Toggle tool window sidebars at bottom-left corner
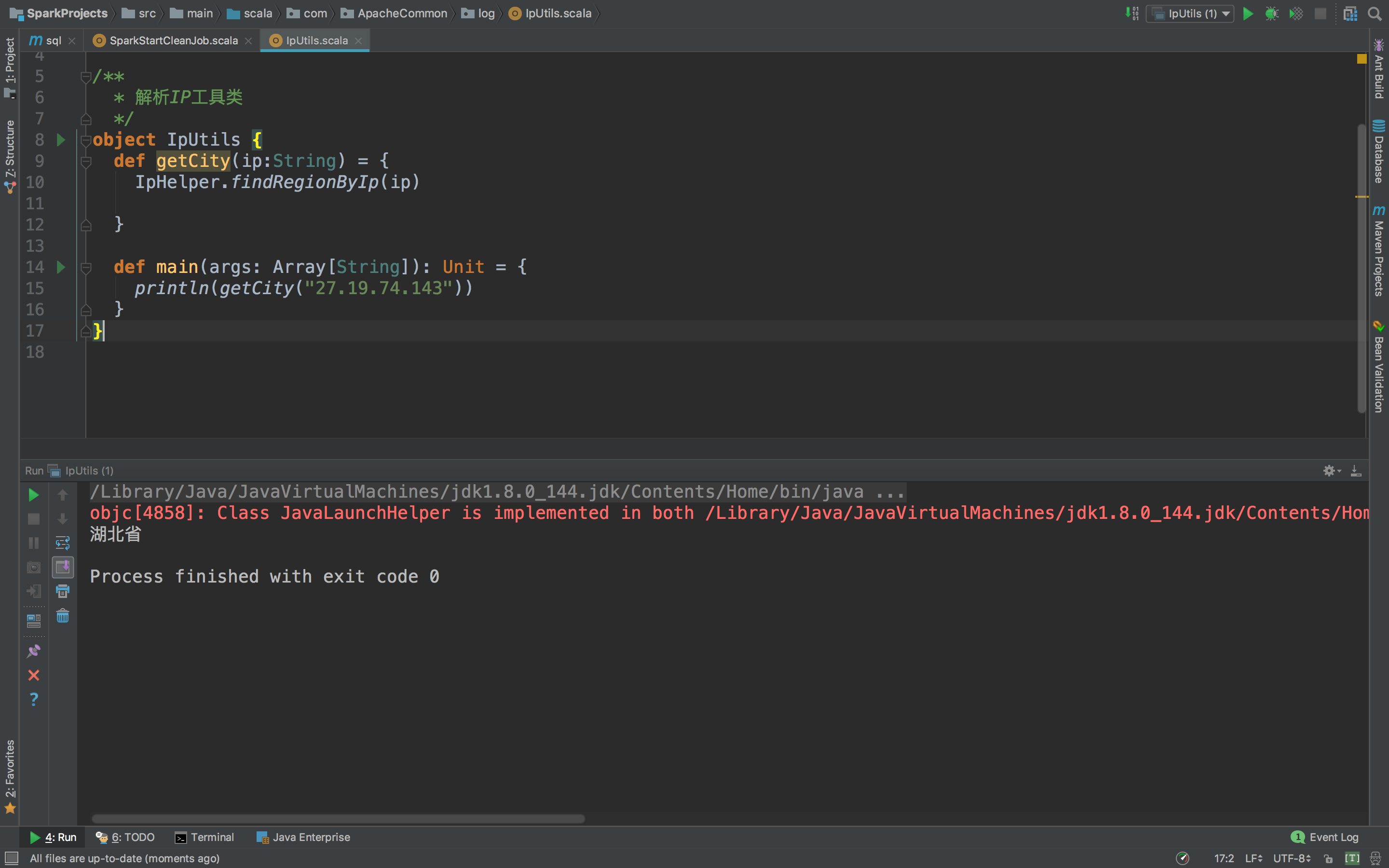The height and width of the screenshot is (868, 1389). point(12,858)
